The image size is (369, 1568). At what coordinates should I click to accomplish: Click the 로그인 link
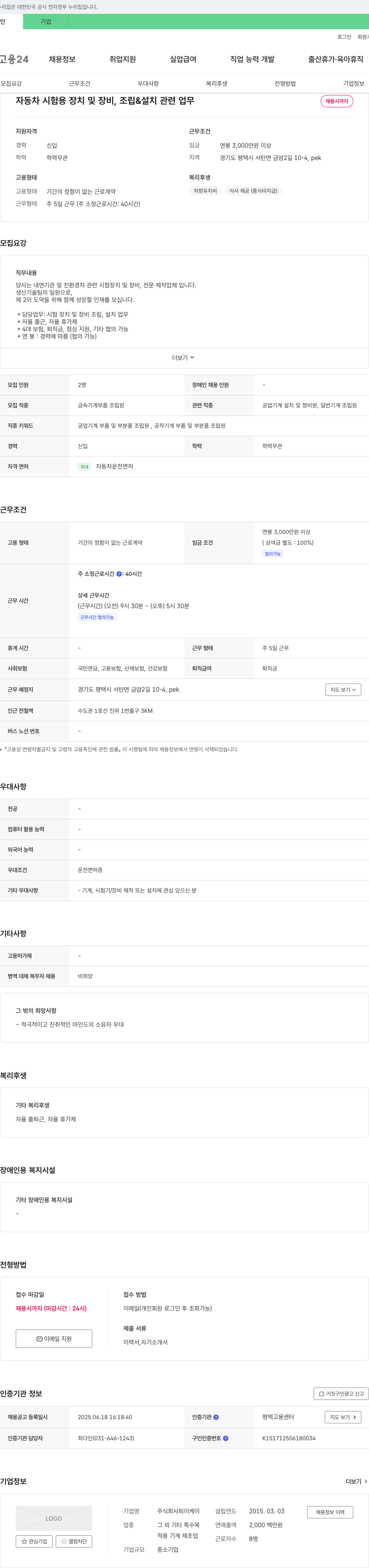point(344,37)
